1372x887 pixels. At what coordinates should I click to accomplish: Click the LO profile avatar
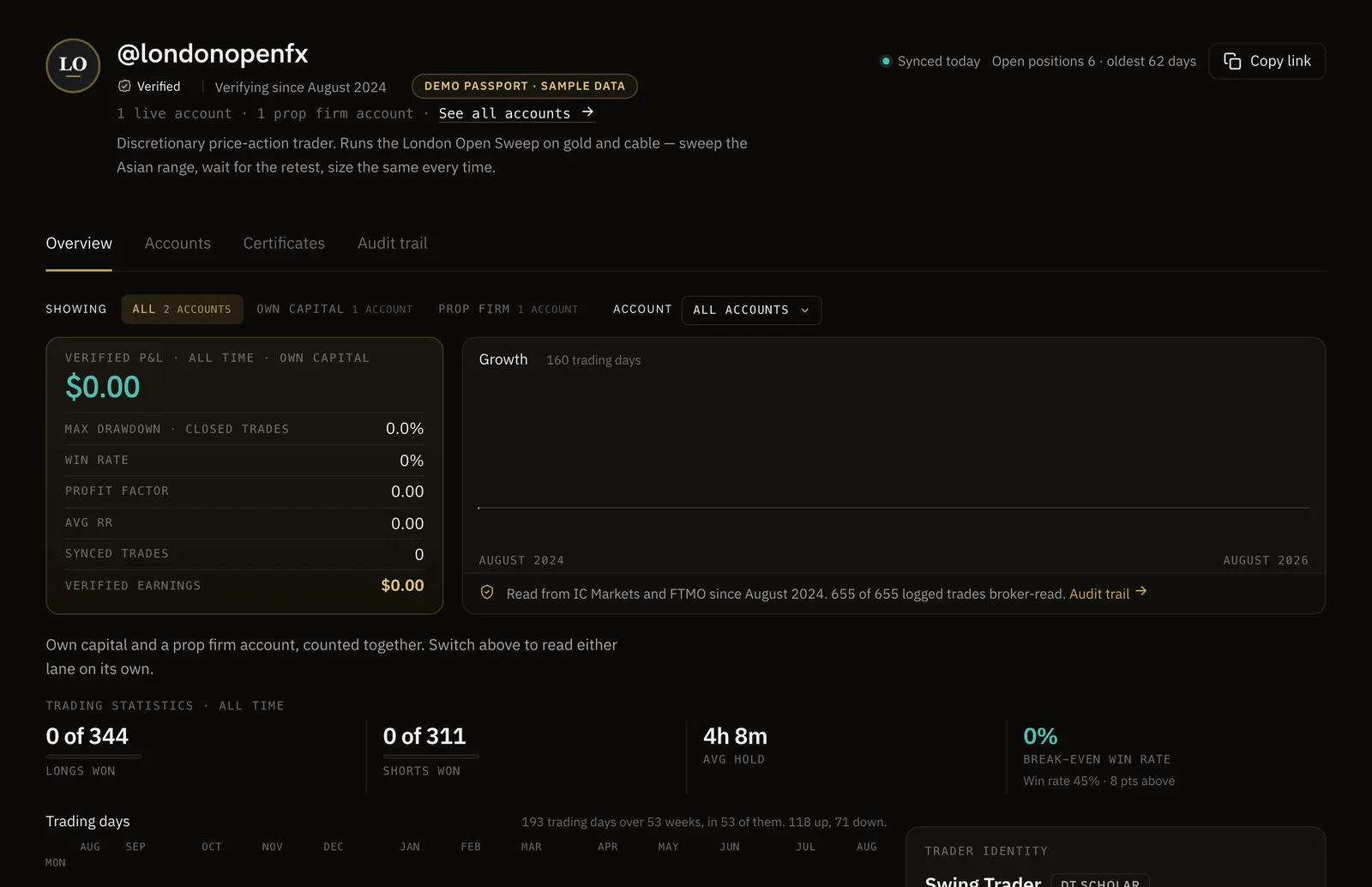click(x=73, y=65)
